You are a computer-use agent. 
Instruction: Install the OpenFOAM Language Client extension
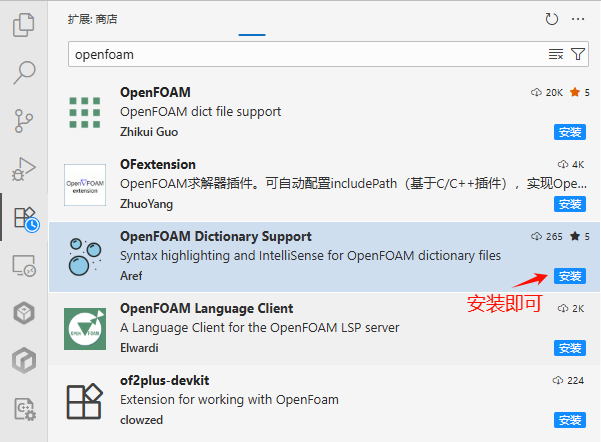pyautogui.click(x=569, y=348)
